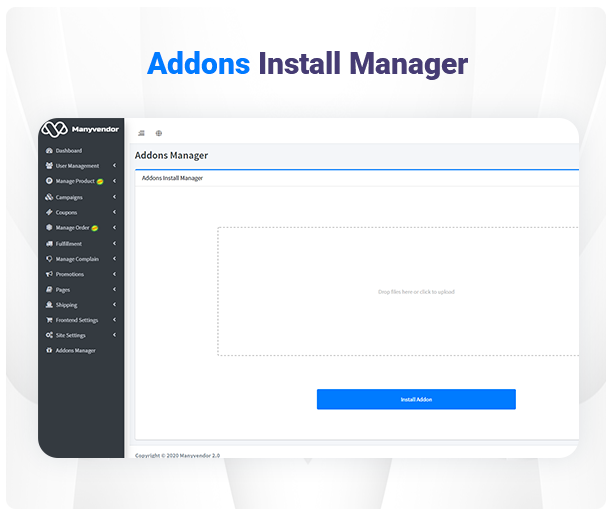Click the Site Settings gears icon
616x516 pixels.
[x=49, y=335]
